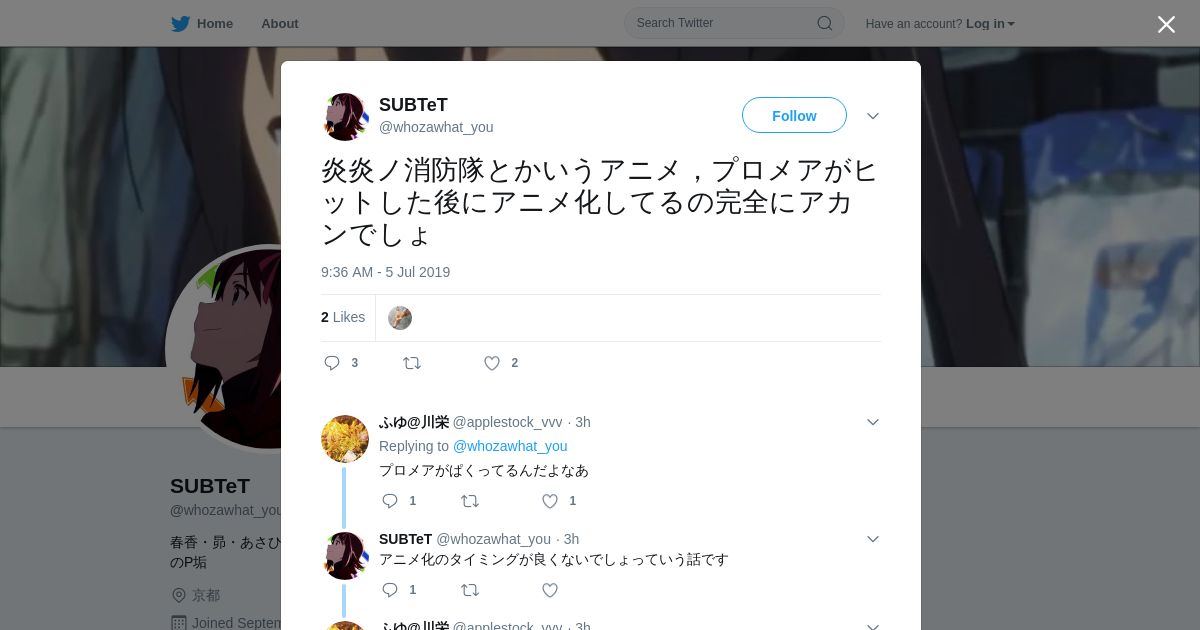Retweet SUBTeT's reply in the thread
1200x630 pixels.
point(470,590)
